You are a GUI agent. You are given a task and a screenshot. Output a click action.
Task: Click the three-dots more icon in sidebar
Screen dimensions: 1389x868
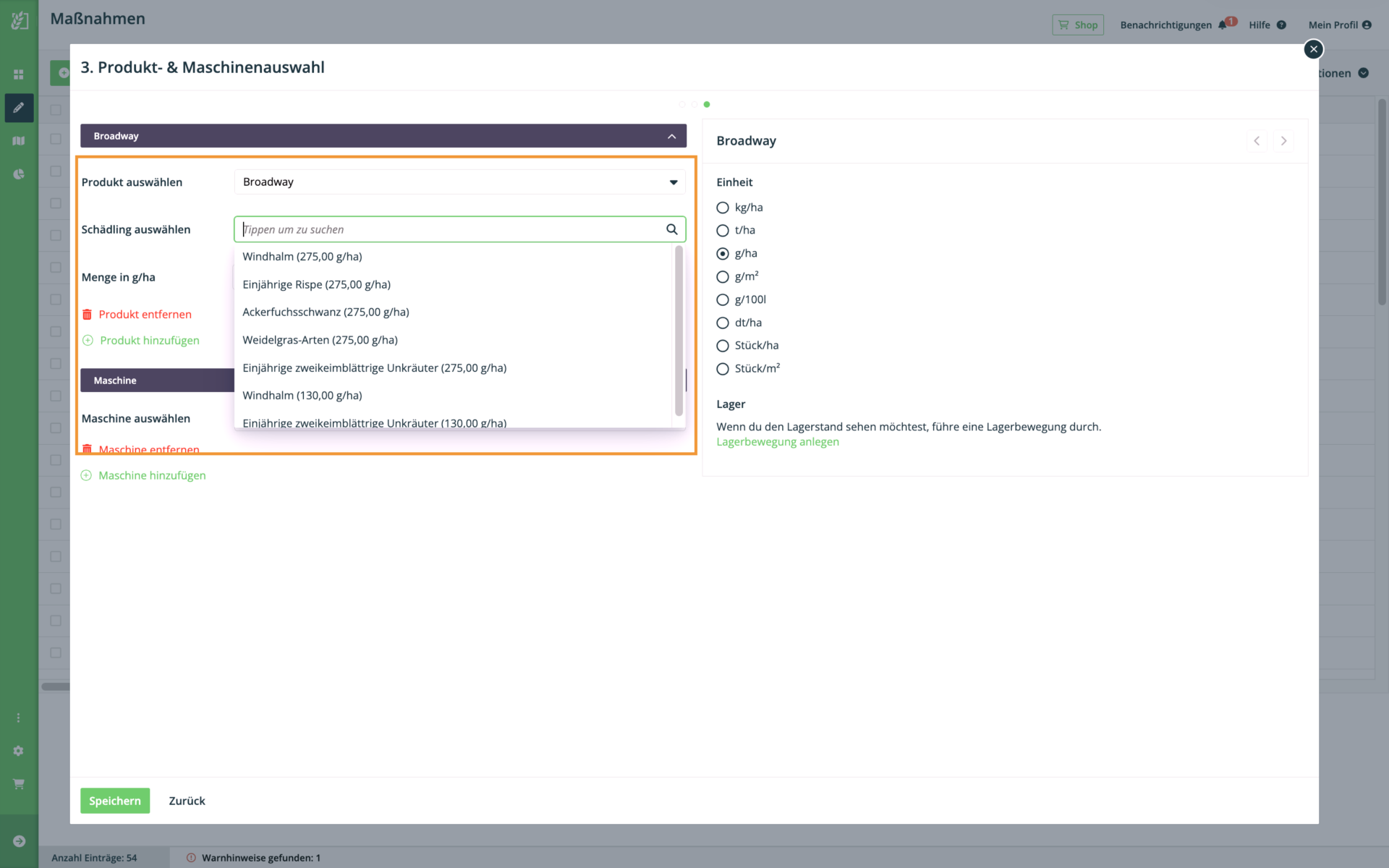pos(19,718)
